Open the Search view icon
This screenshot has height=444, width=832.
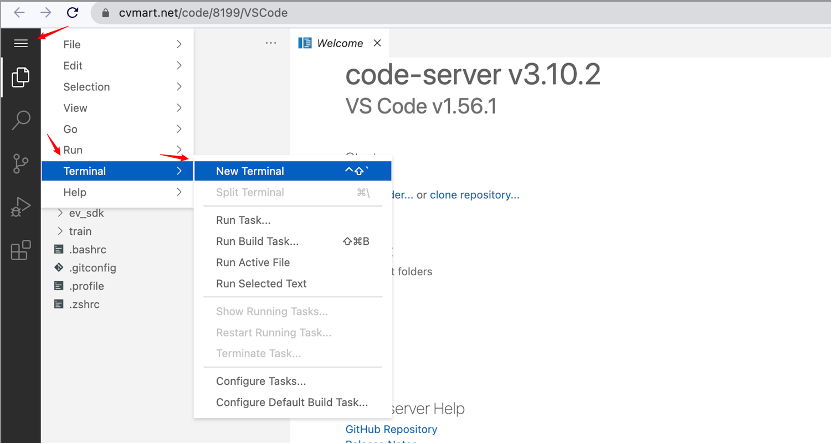coord(20,121)
